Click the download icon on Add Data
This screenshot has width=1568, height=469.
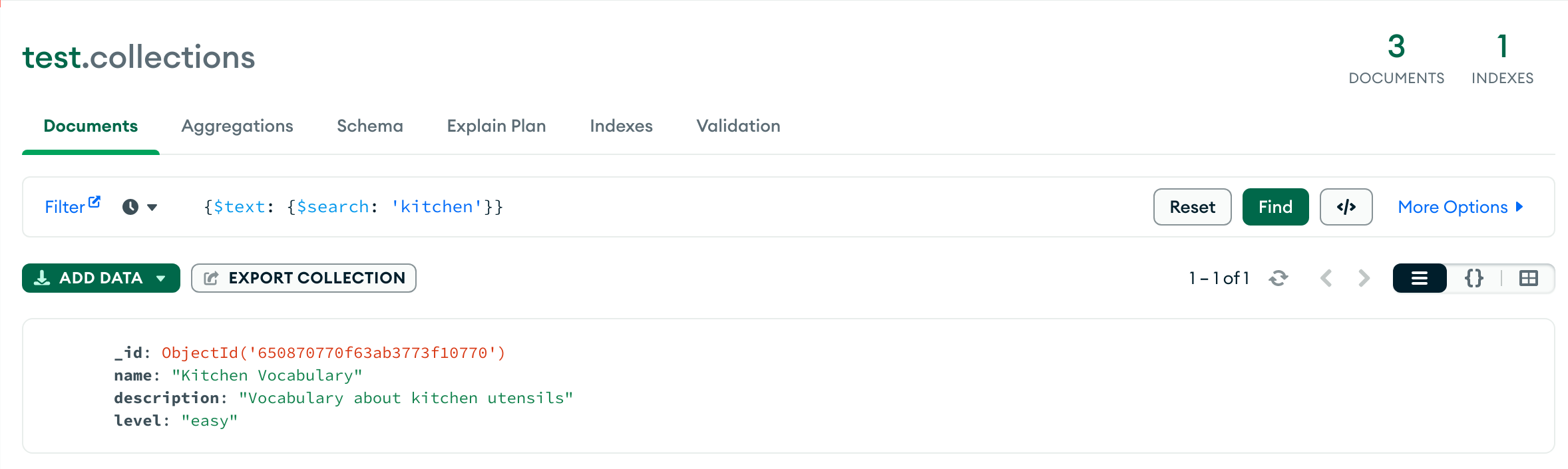tap(43, 278)
